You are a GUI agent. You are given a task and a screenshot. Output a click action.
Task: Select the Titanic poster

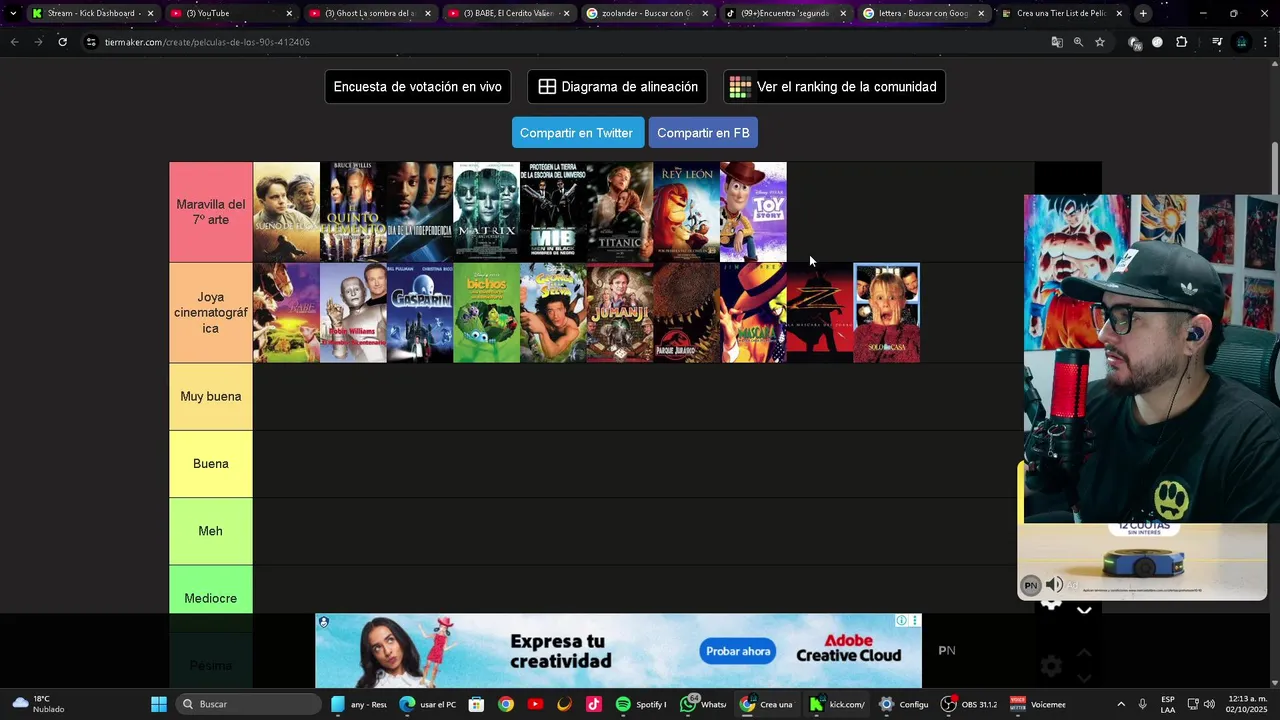(x=620, y=212)
